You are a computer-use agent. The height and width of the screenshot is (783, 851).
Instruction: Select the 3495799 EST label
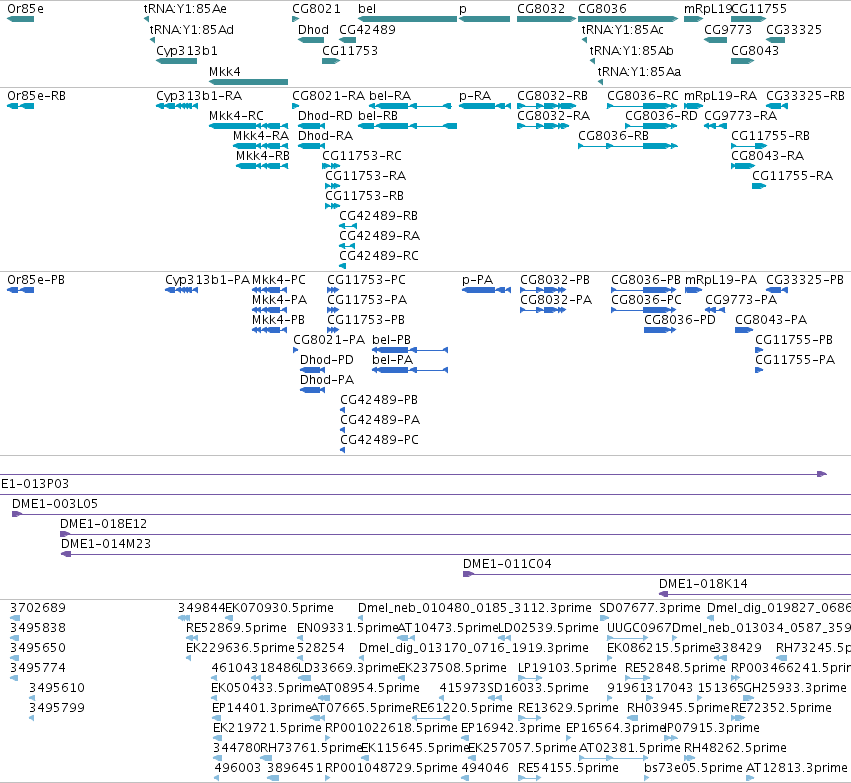(x=57, y=708)
